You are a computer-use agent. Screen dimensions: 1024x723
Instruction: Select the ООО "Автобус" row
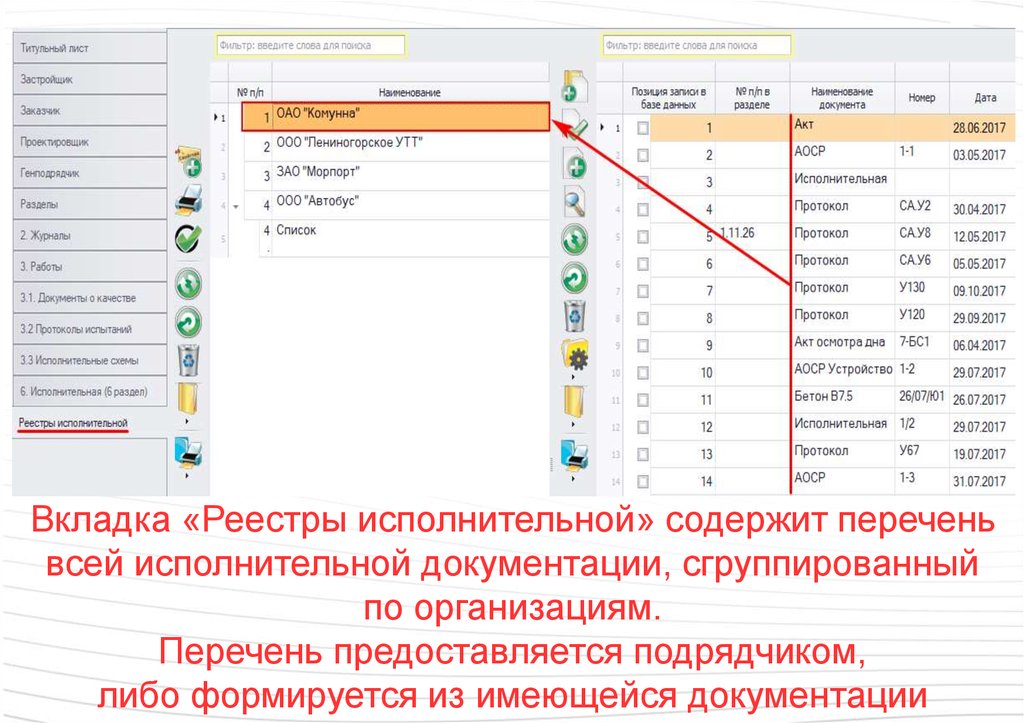[396, 204]
